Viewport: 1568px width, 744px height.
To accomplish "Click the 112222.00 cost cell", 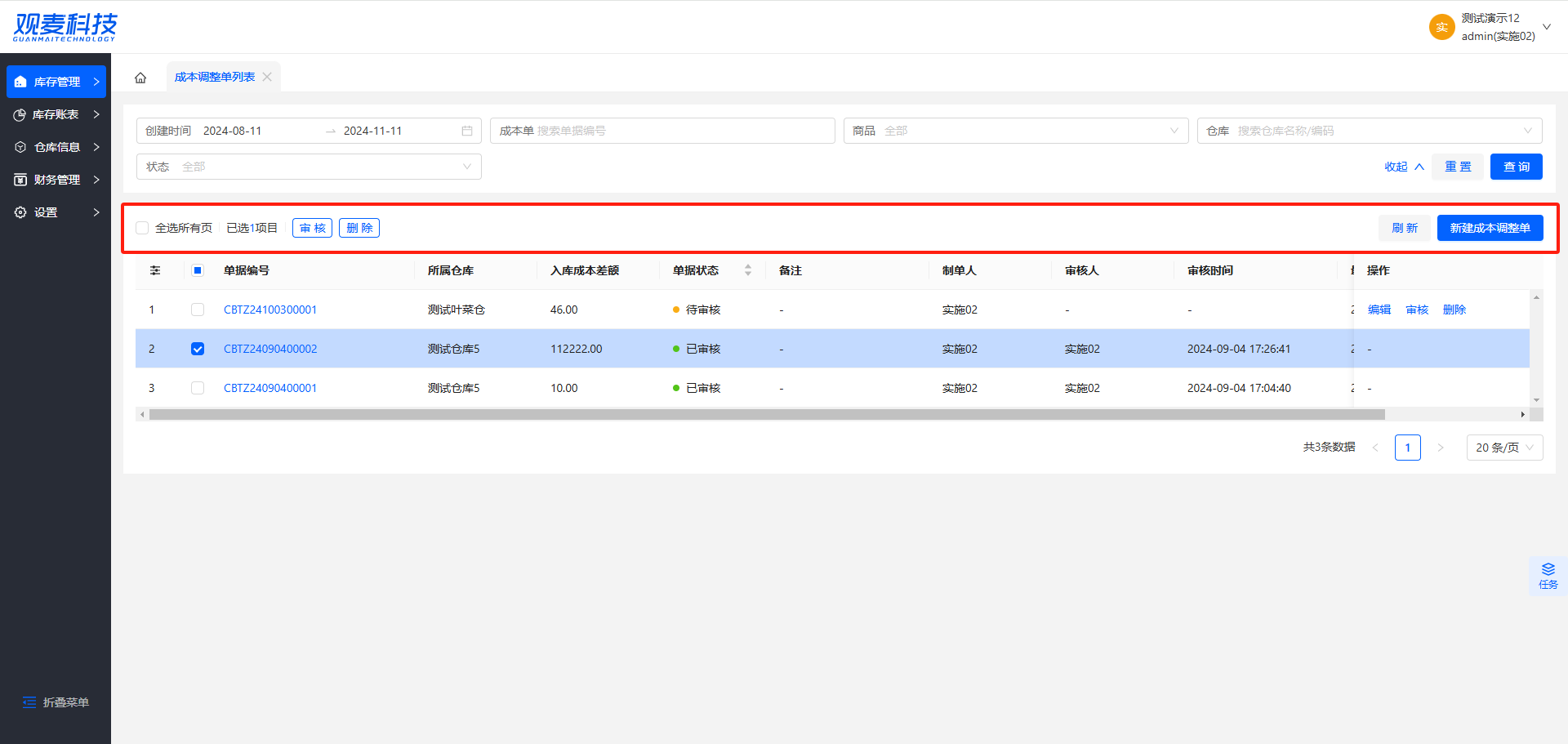I will (577, 349).
